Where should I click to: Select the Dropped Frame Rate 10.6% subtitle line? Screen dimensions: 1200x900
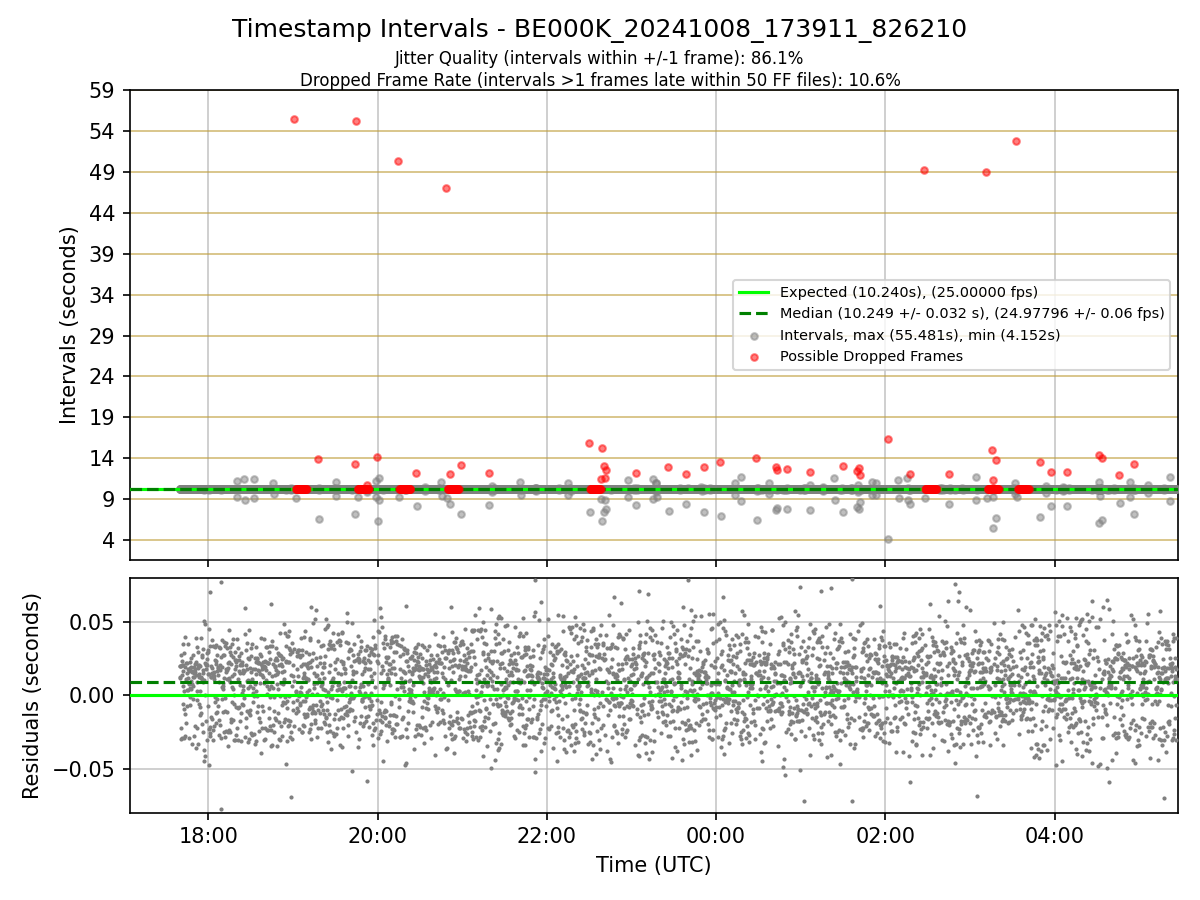(x=600, y=80)
